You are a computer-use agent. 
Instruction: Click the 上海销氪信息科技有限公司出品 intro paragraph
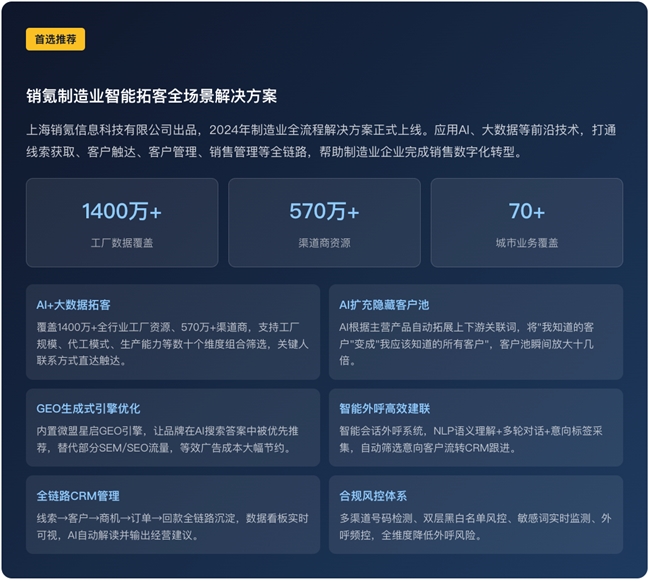tap(321, 141)
